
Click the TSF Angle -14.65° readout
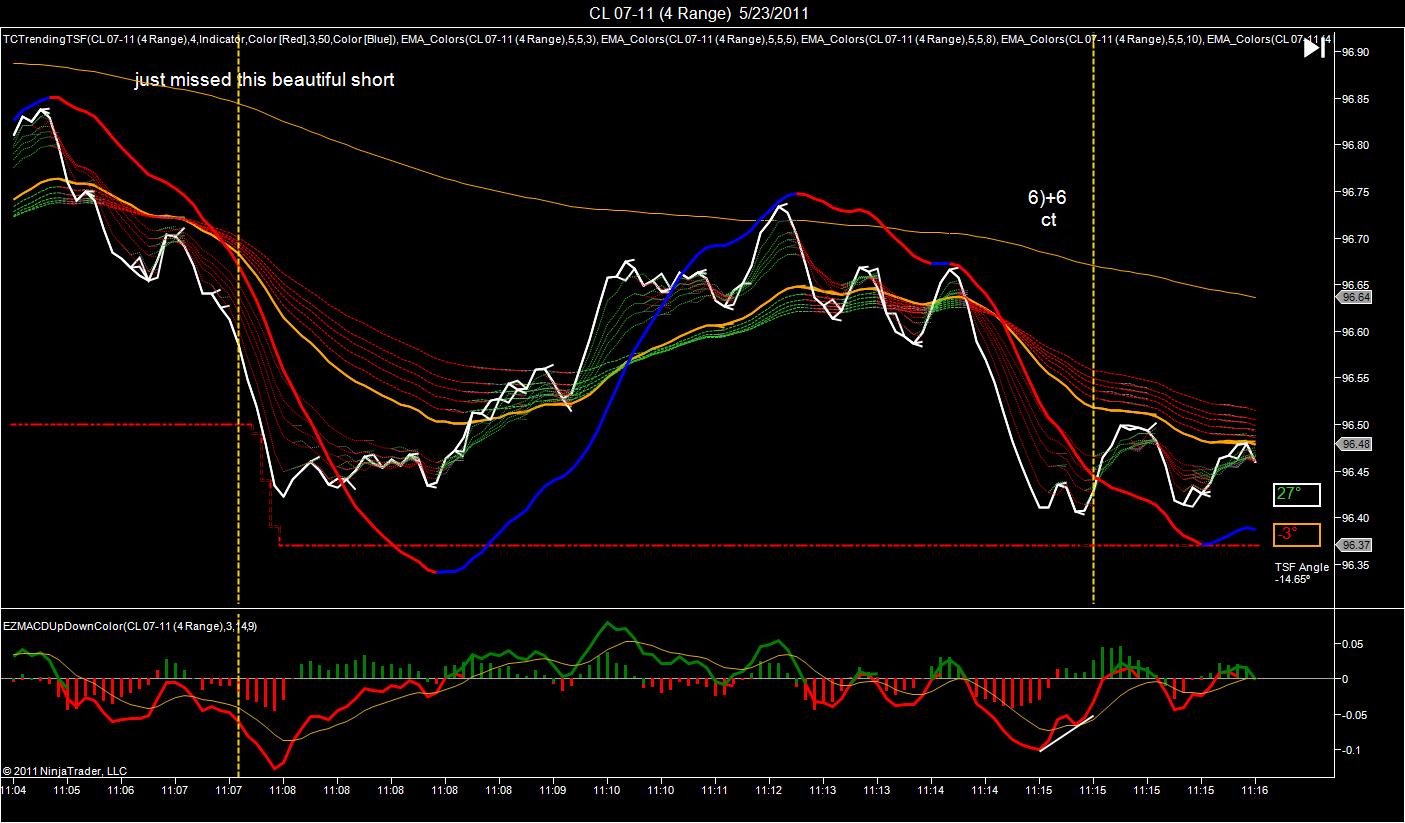1301,572
